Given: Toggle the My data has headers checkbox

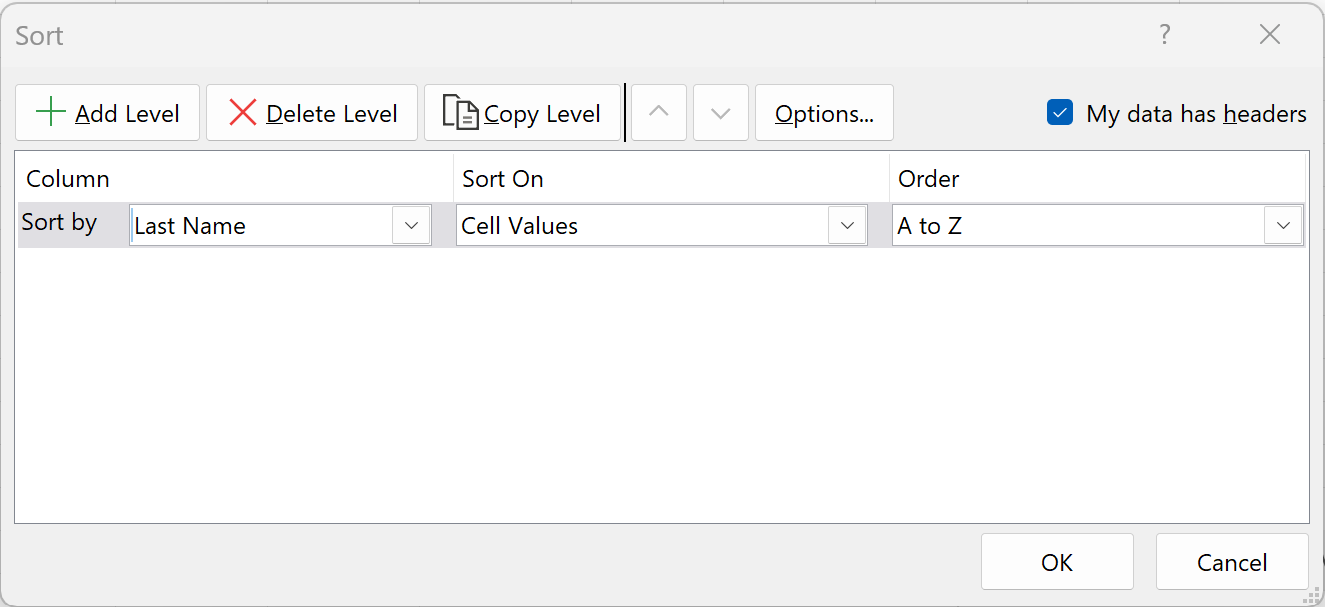Looking at the screenshot, I should [x=1060, y=113].
